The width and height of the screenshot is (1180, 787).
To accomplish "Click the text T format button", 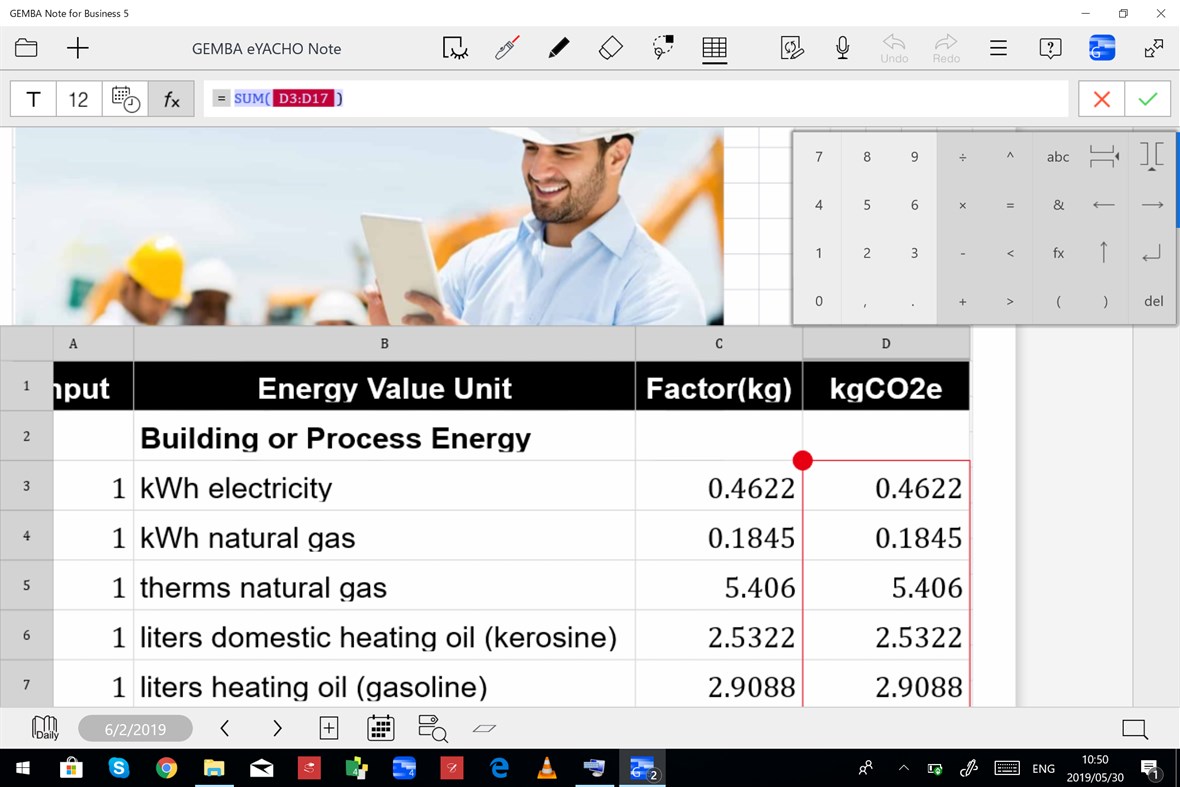I will (33, 99).
